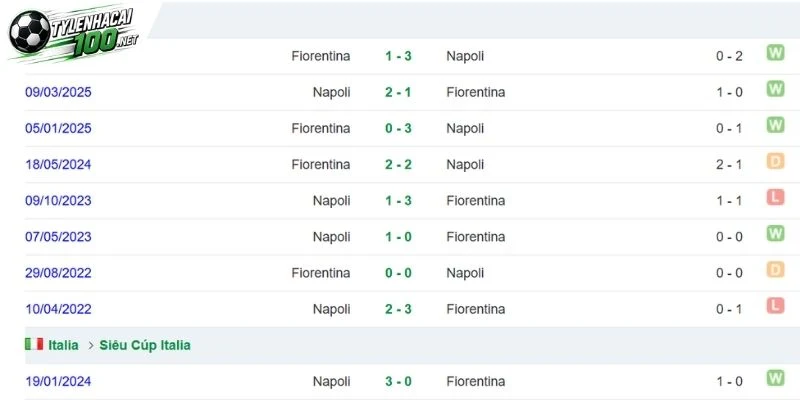Click the L badge on 10/04/2022 row
This screenshot has height=400, width=800.
point(775,306)
